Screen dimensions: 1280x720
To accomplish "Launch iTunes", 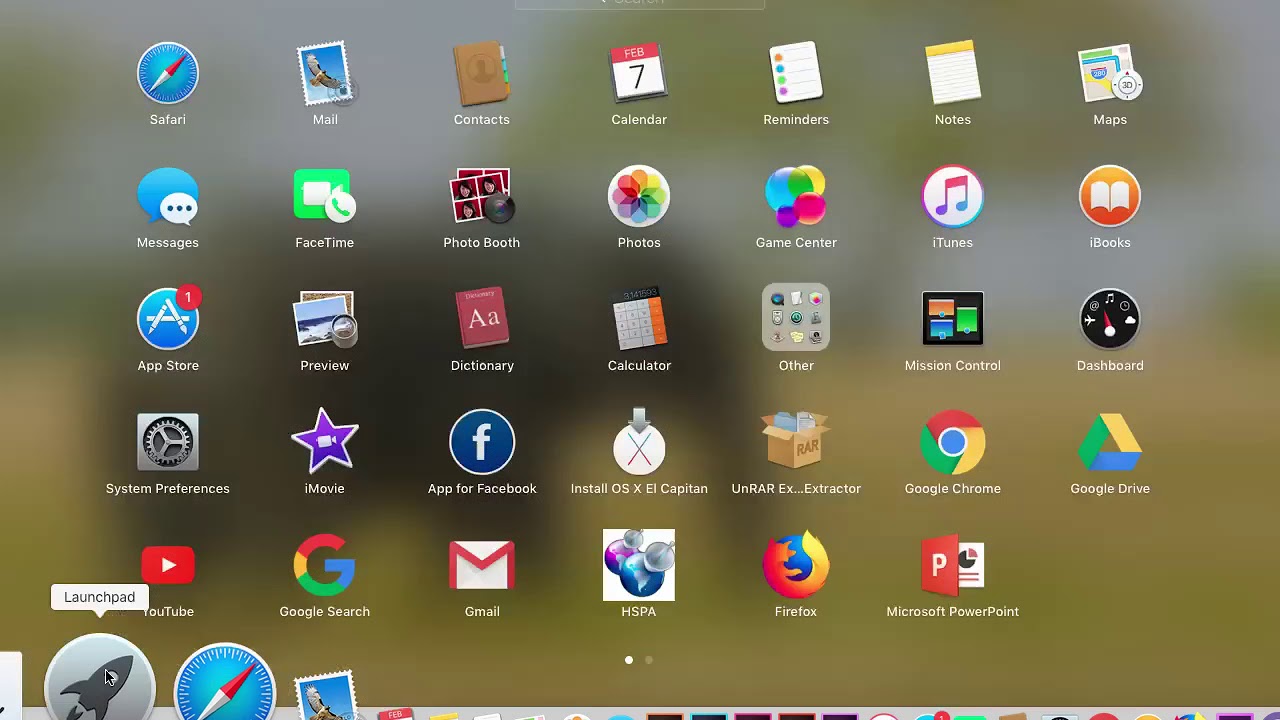I will [953, 197].
